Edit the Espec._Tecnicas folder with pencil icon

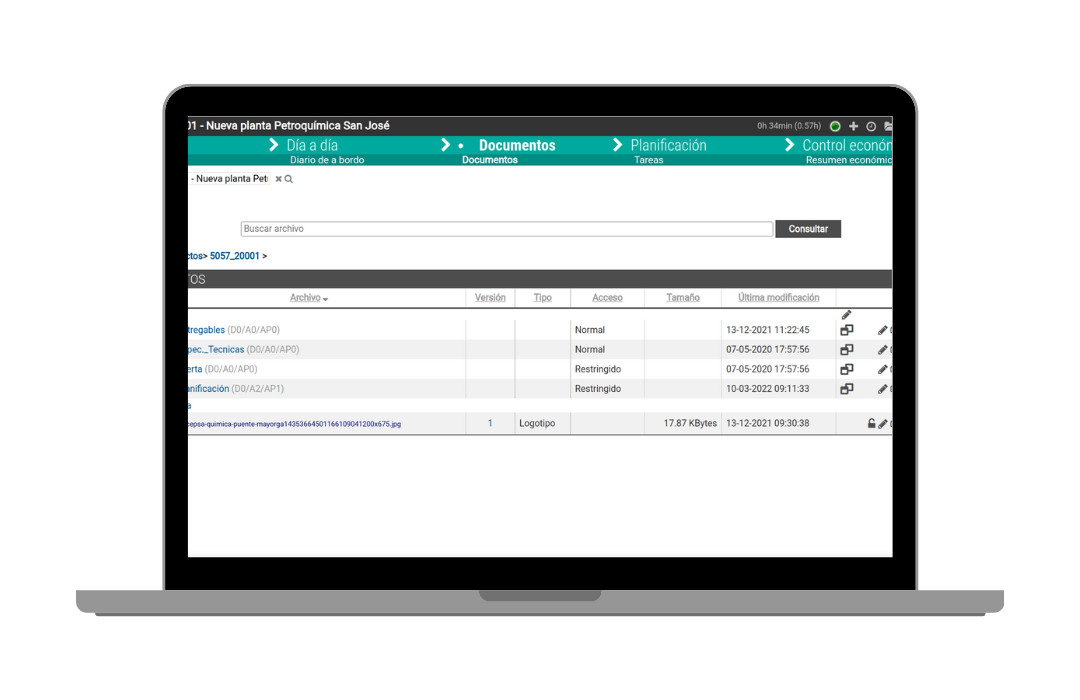[x=882, y=350]
